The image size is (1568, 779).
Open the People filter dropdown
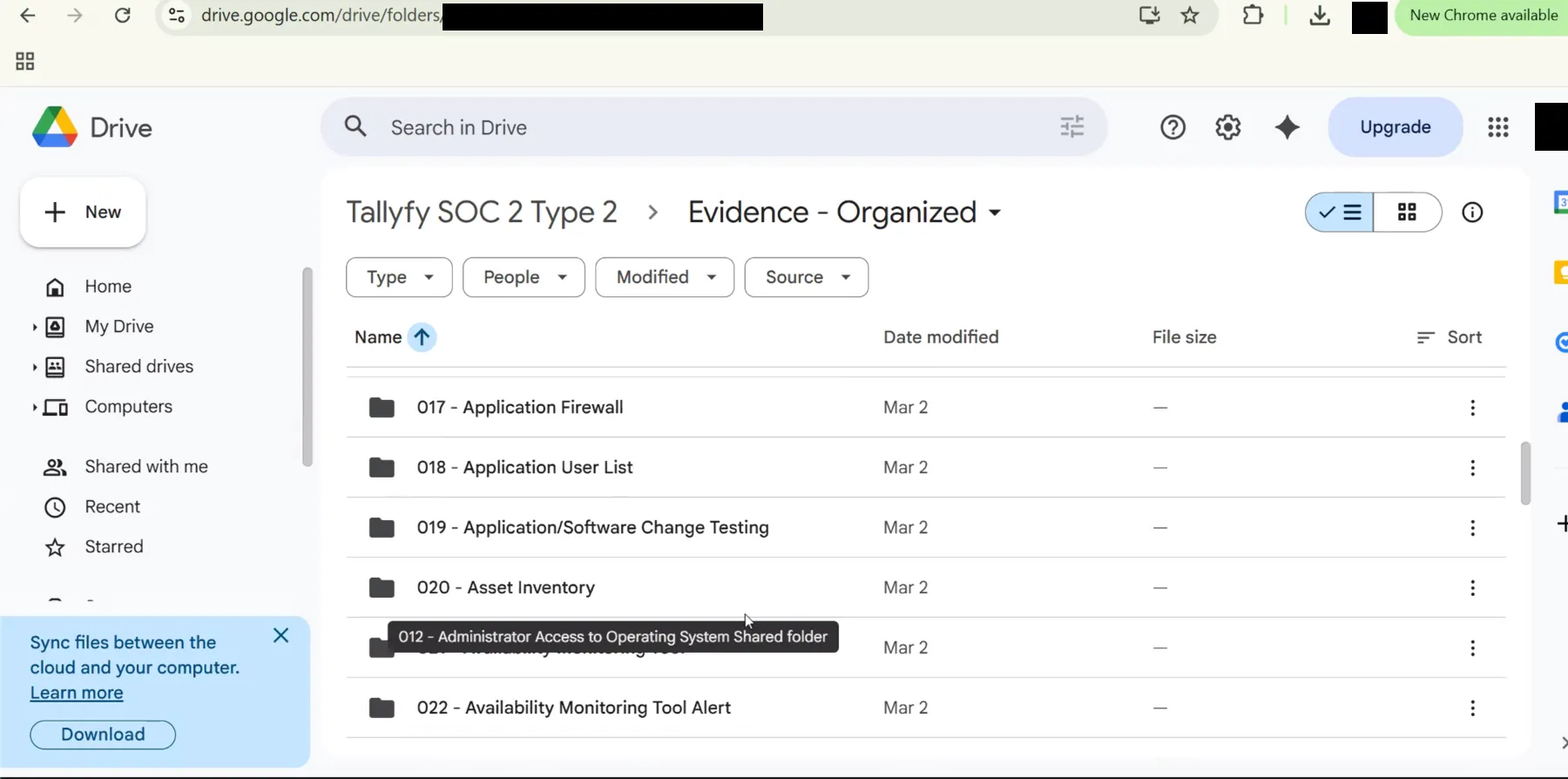(524, 277)
